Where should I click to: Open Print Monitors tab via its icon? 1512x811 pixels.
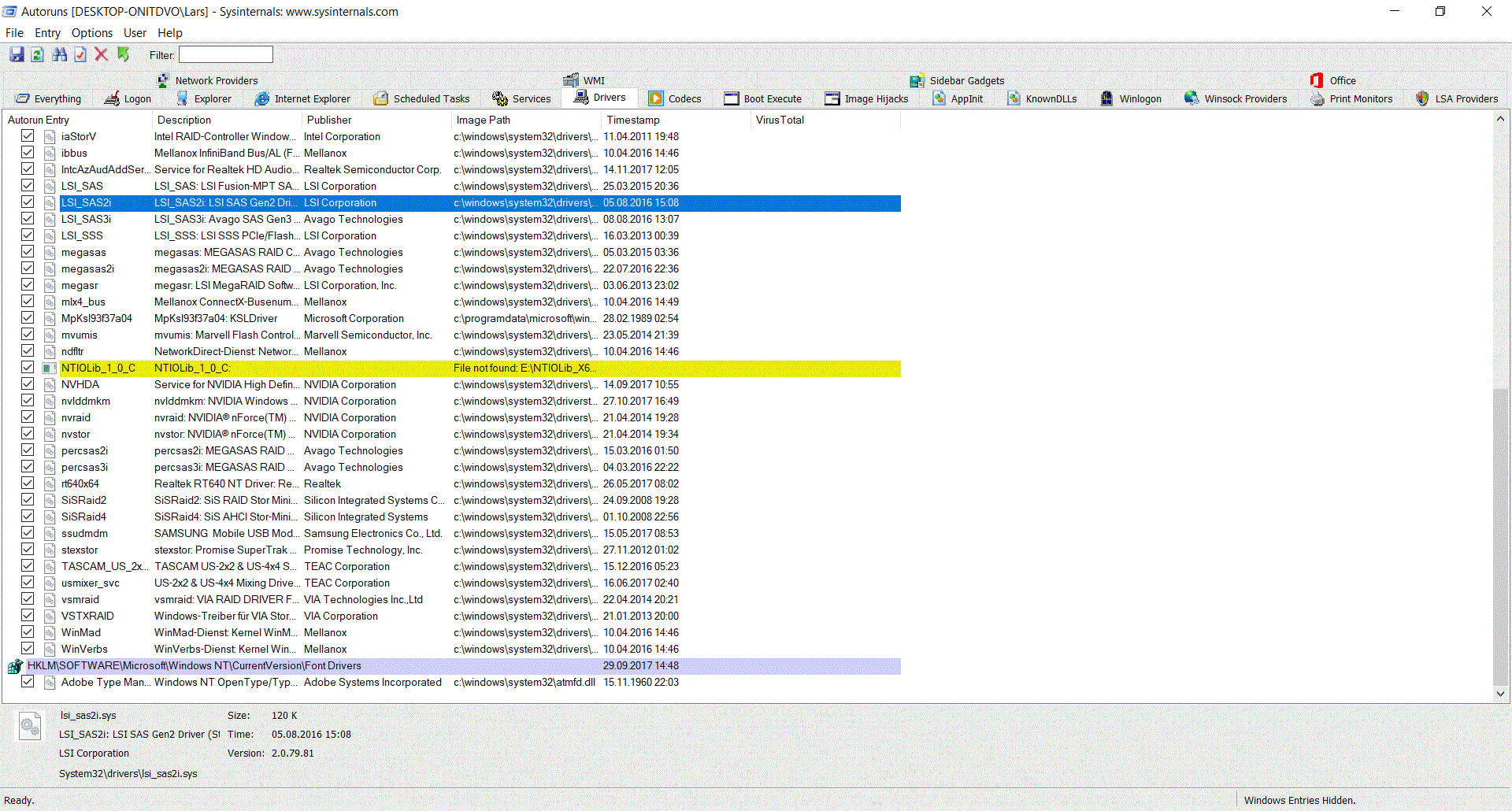click(1317, 98)
